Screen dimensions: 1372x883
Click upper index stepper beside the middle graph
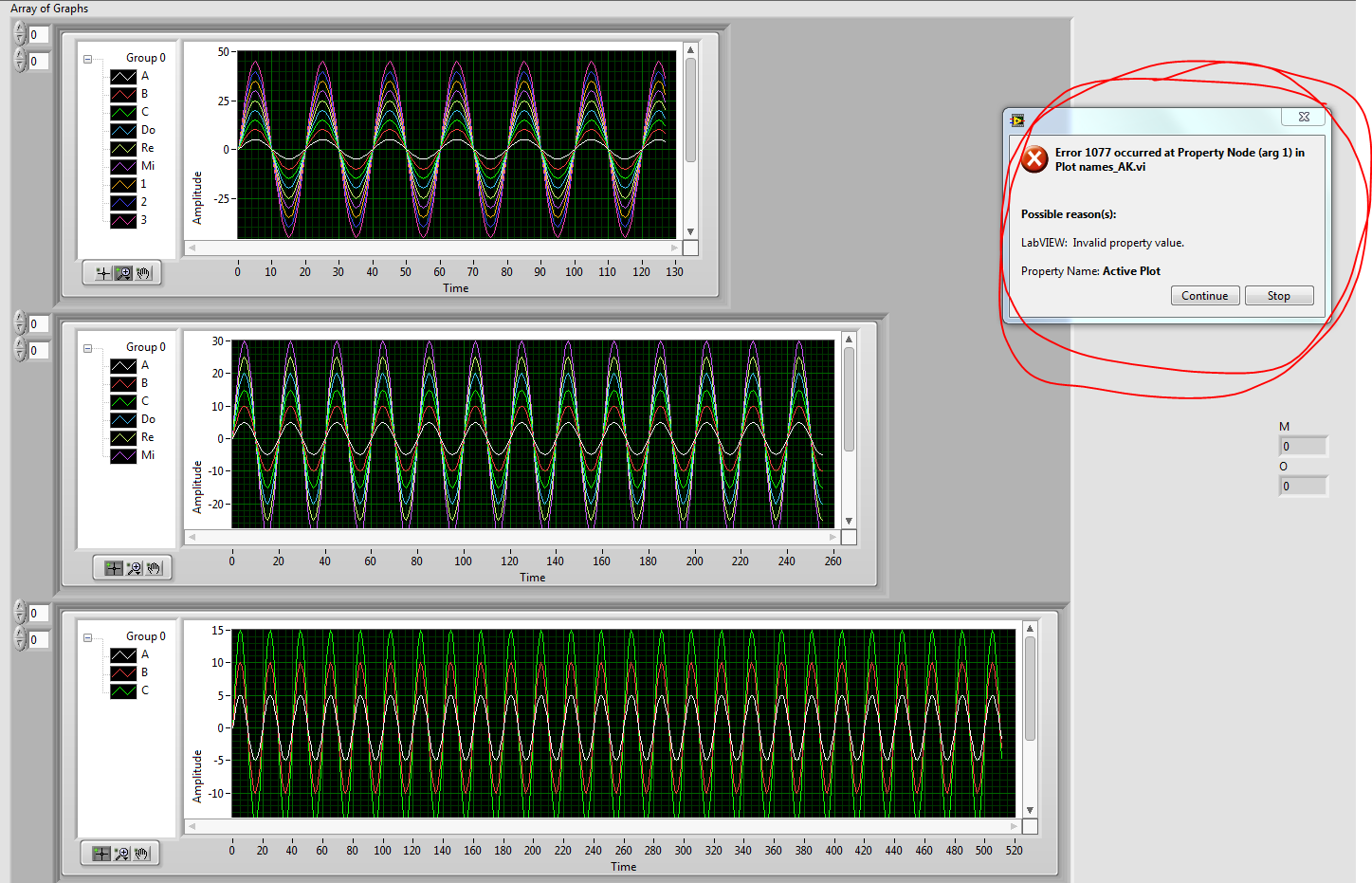[x=20, y=323]
